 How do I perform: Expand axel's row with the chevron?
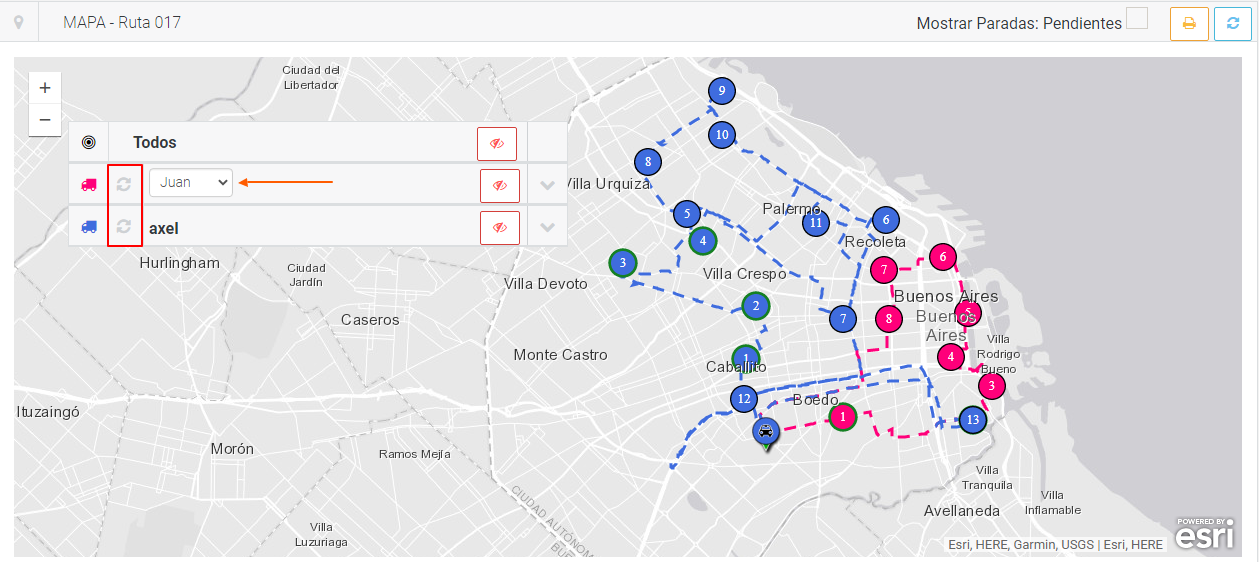tap(547, 227)
